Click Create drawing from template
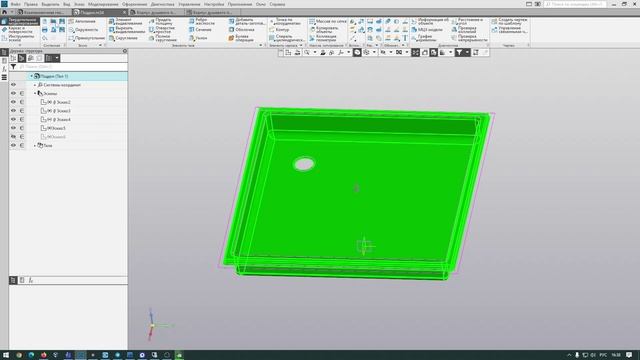This screenshot has height=360, width=640. coord(509,21)
